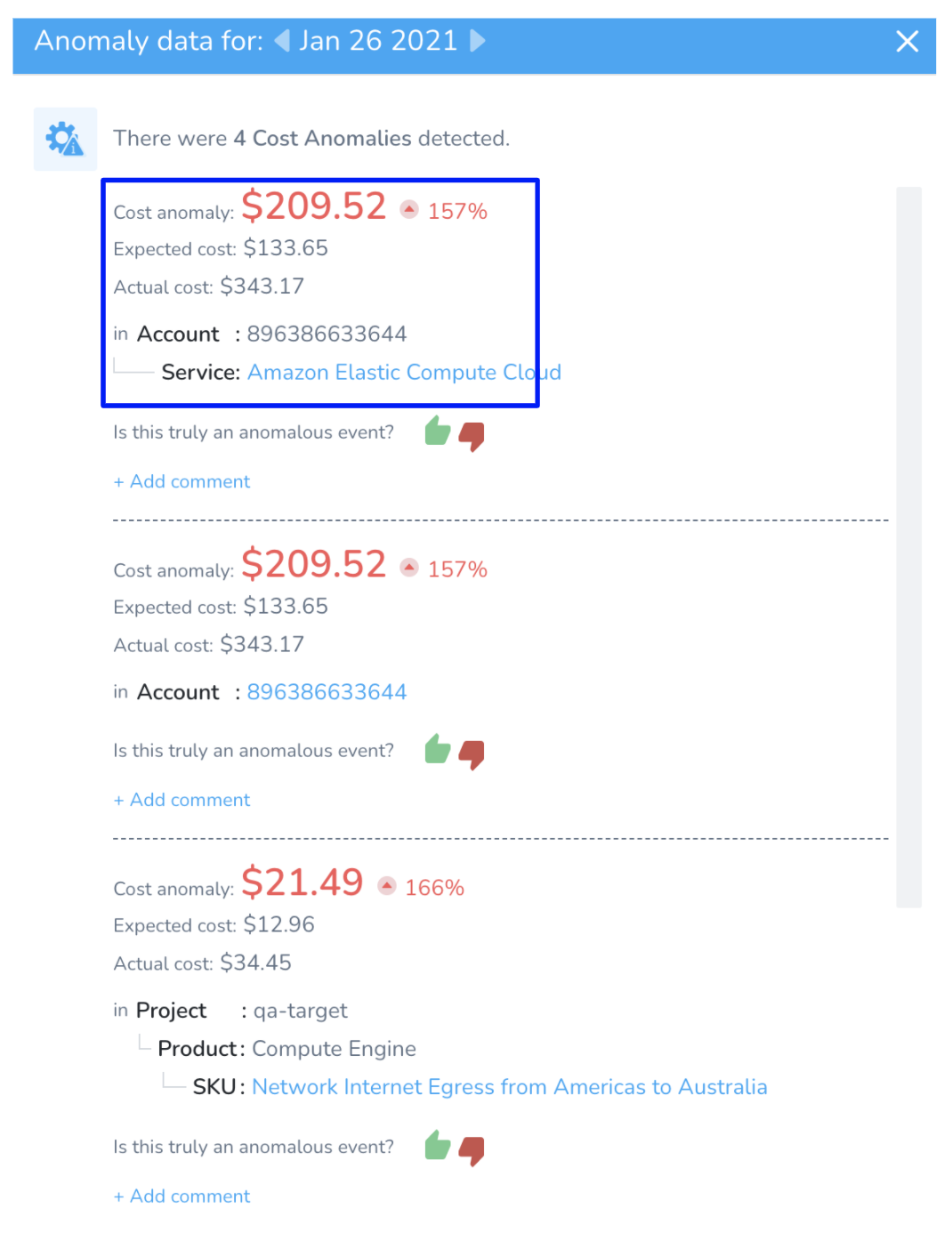Open account 896386633644 link in second anomaly

pyautogui.click(x=327, y=691)
